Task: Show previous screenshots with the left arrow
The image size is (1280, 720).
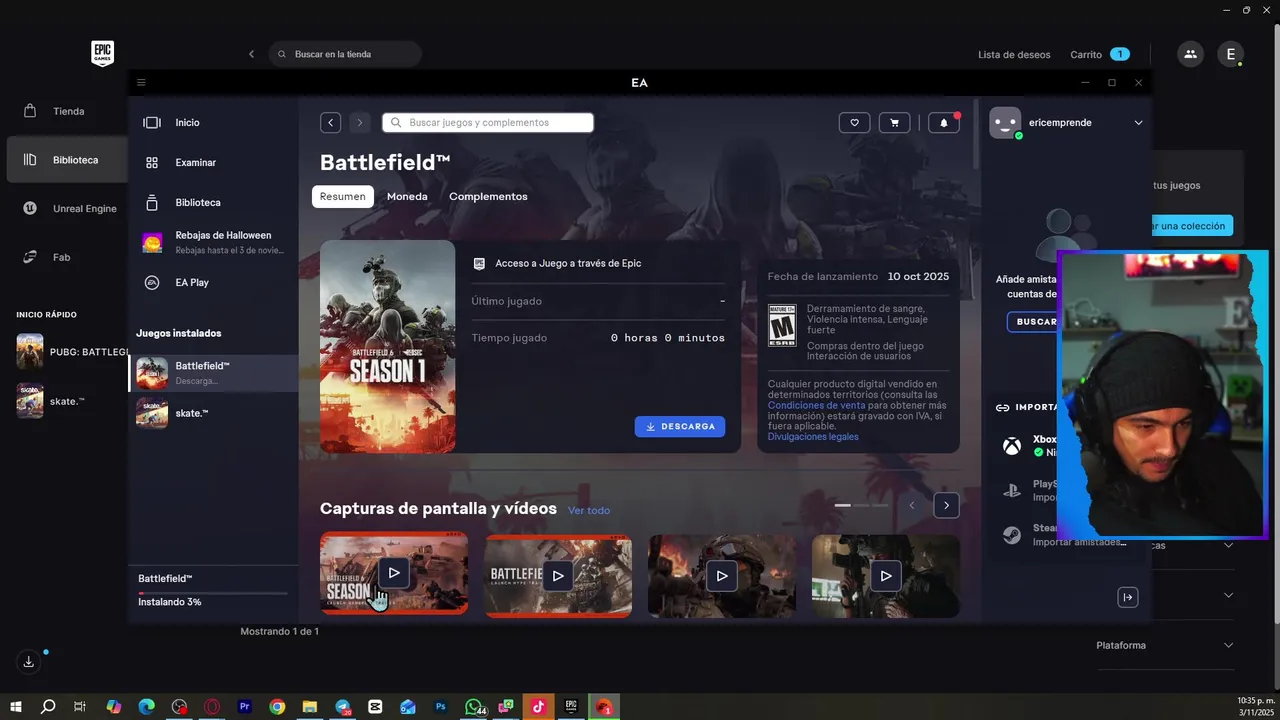Action: tap(912, 505)
